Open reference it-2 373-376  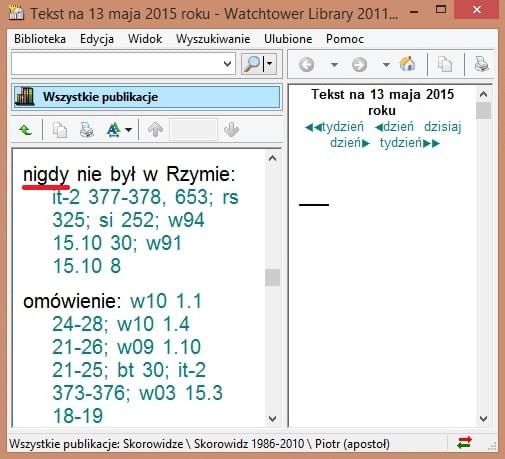[x=129, y=381]
